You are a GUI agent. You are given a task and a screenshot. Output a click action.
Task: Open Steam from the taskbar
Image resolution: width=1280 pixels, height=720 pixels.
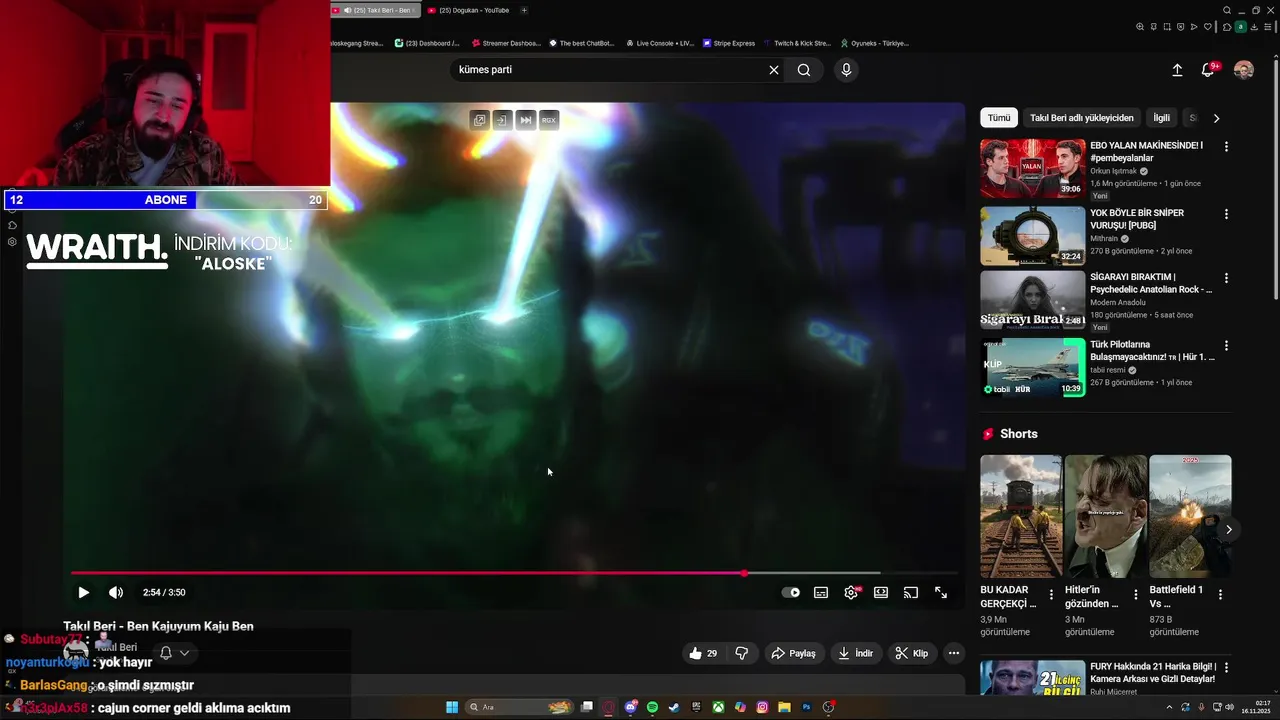674,707
